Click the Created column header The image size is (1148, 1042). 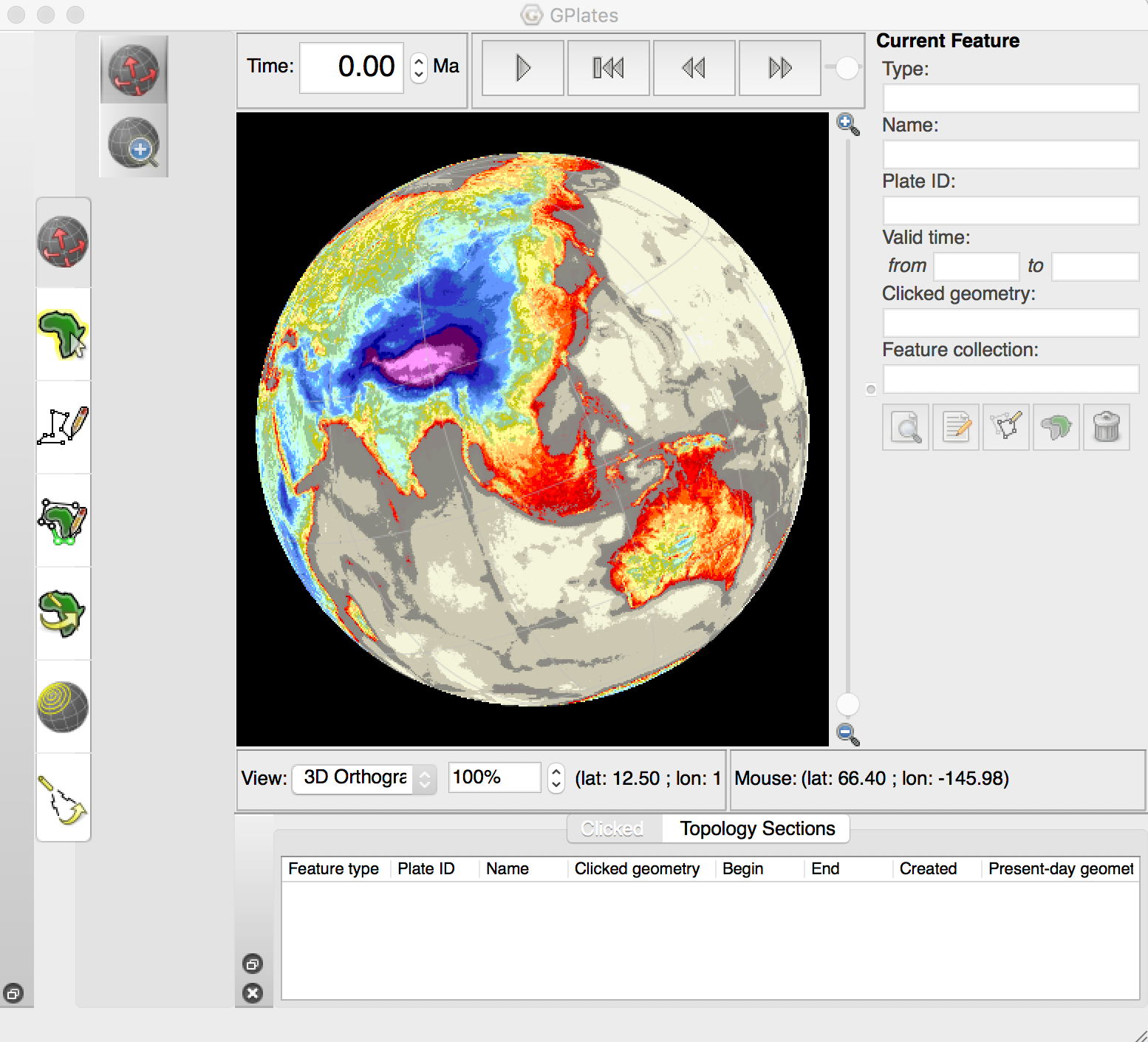point(937,869)
